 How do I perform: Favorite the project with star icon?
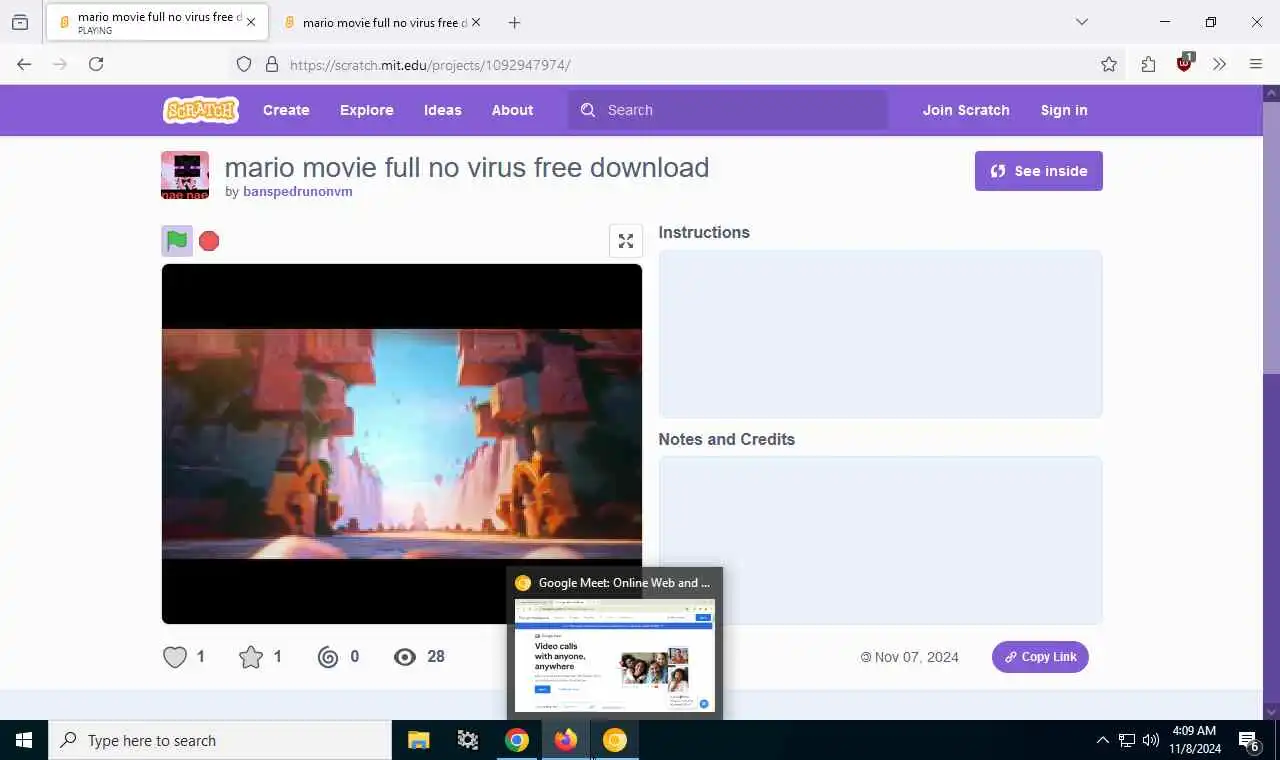coord(251,657)
